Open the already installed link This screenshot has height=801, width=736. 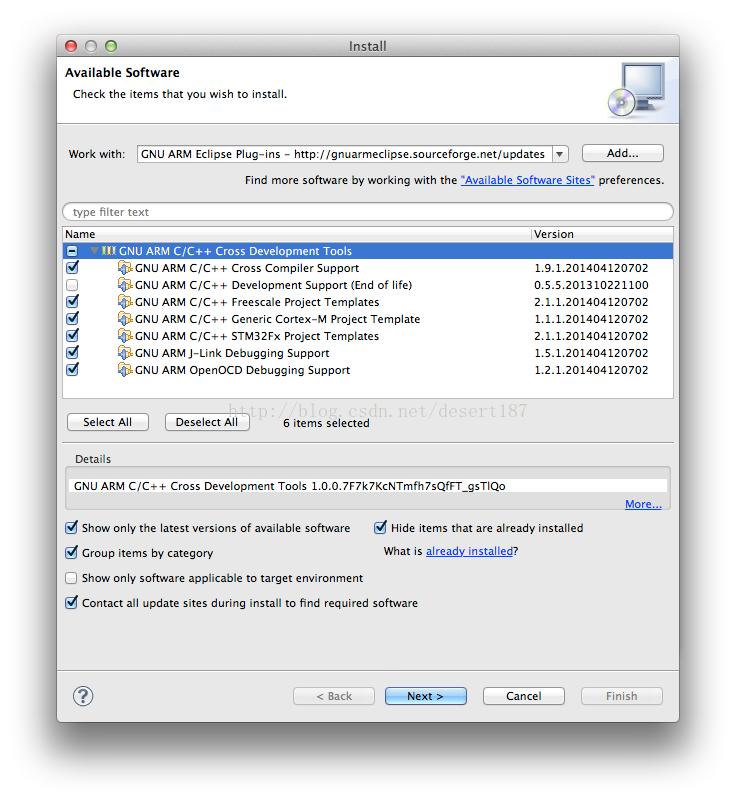469,551
